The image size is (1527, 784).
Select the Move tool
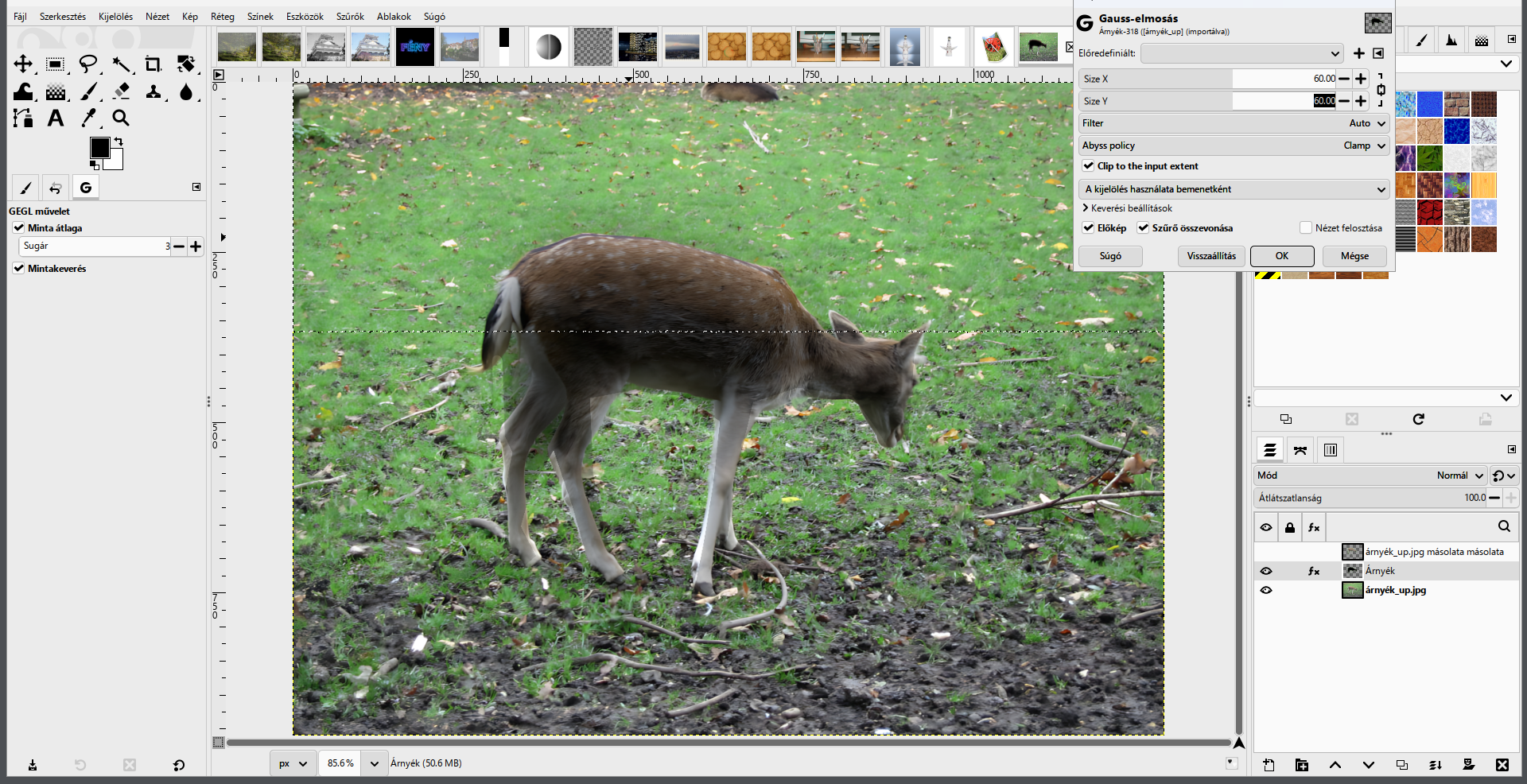click(23, 64)
